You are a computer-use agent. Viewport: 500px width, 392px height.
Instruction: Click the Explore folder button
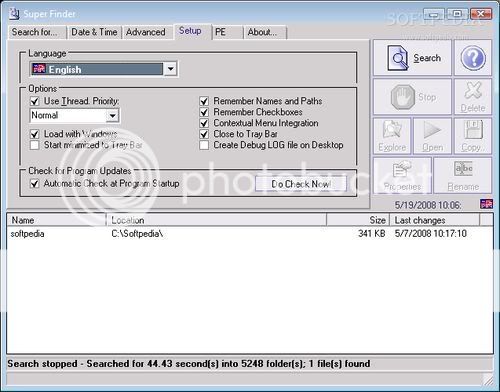[392, 136]
